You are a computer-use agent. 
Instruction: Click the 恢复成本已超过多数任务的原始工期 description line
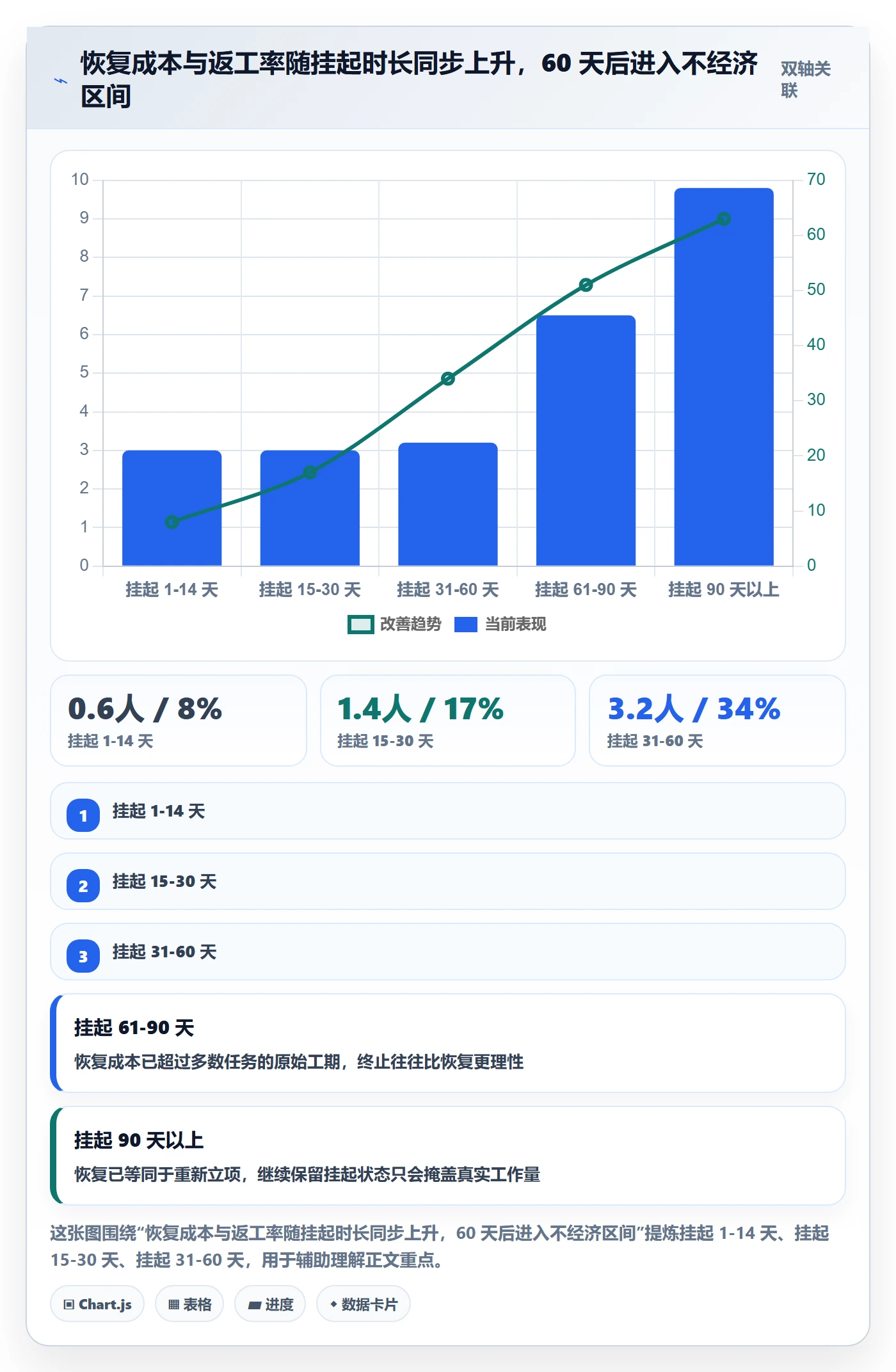[299, 1062]
